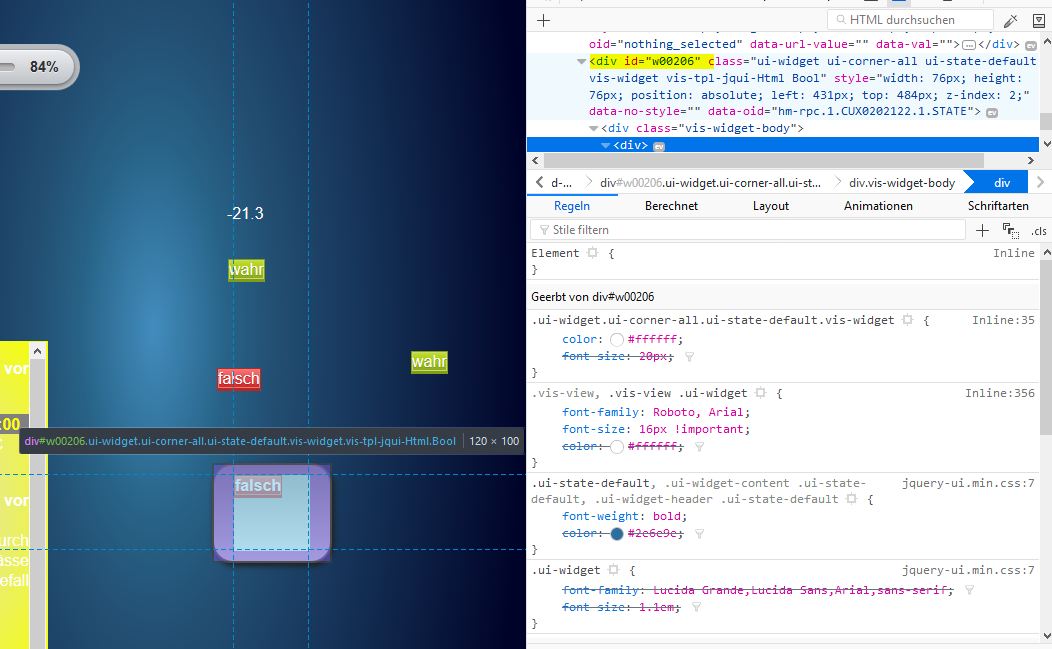
Task: Click the add new CSS rule plus
Action: point(983,230)
